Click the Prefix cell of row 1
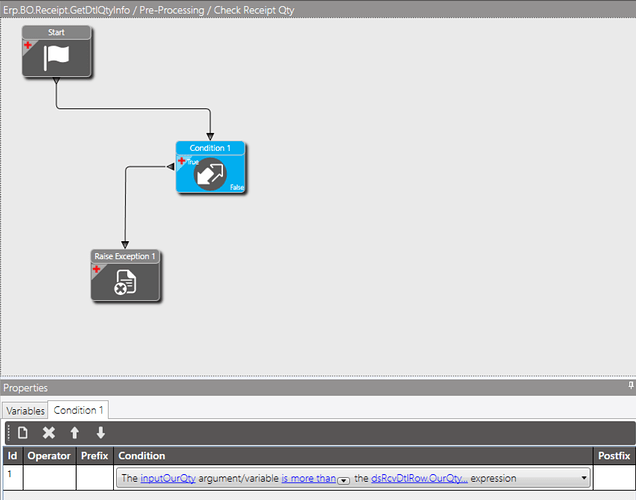 pyautogui.click(x=95, y=477)
